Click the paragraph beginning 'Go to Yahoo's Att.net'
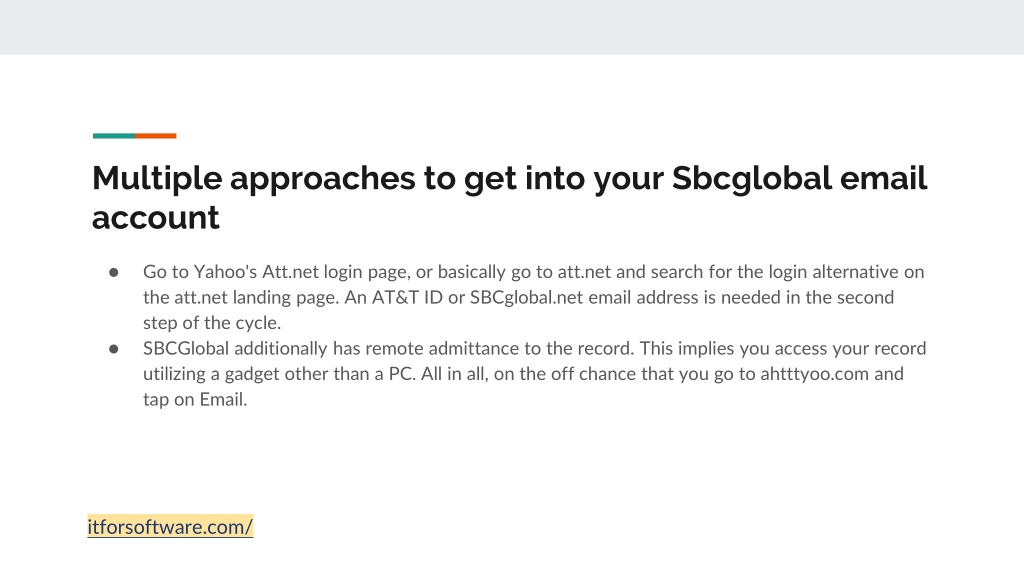 (534, 297)
